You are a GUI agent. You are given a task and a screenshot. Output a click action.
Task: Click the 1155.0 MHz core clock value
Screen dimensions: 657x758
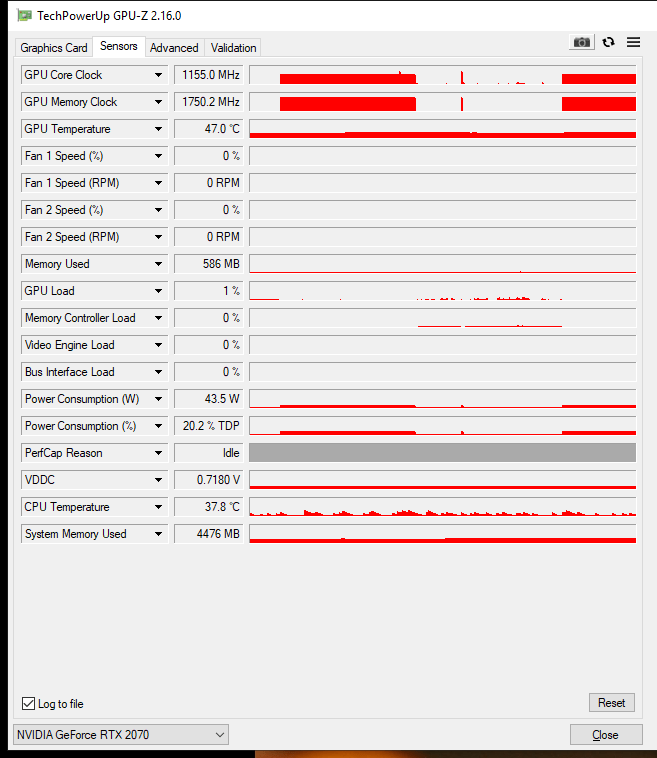pyautogui.click(x=209, y=75)
